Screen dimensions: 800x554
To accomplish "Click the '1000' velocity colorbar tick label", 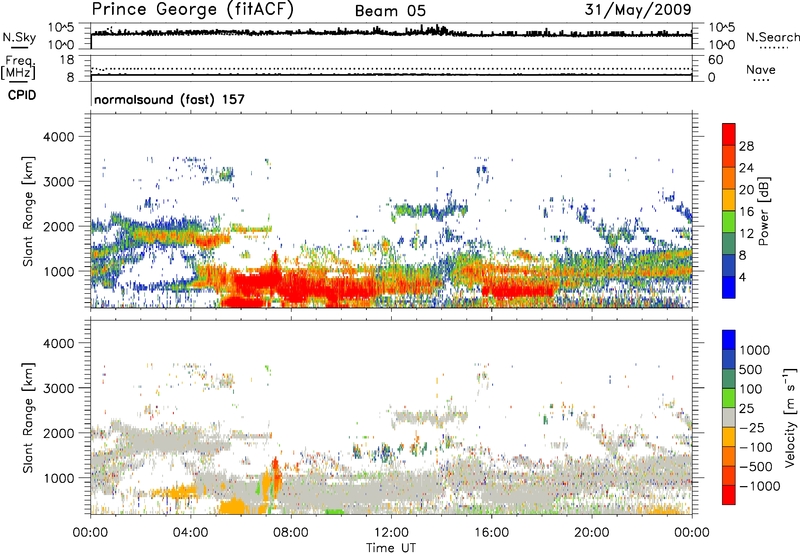I will pyautogui.click(x=755, y=350).
